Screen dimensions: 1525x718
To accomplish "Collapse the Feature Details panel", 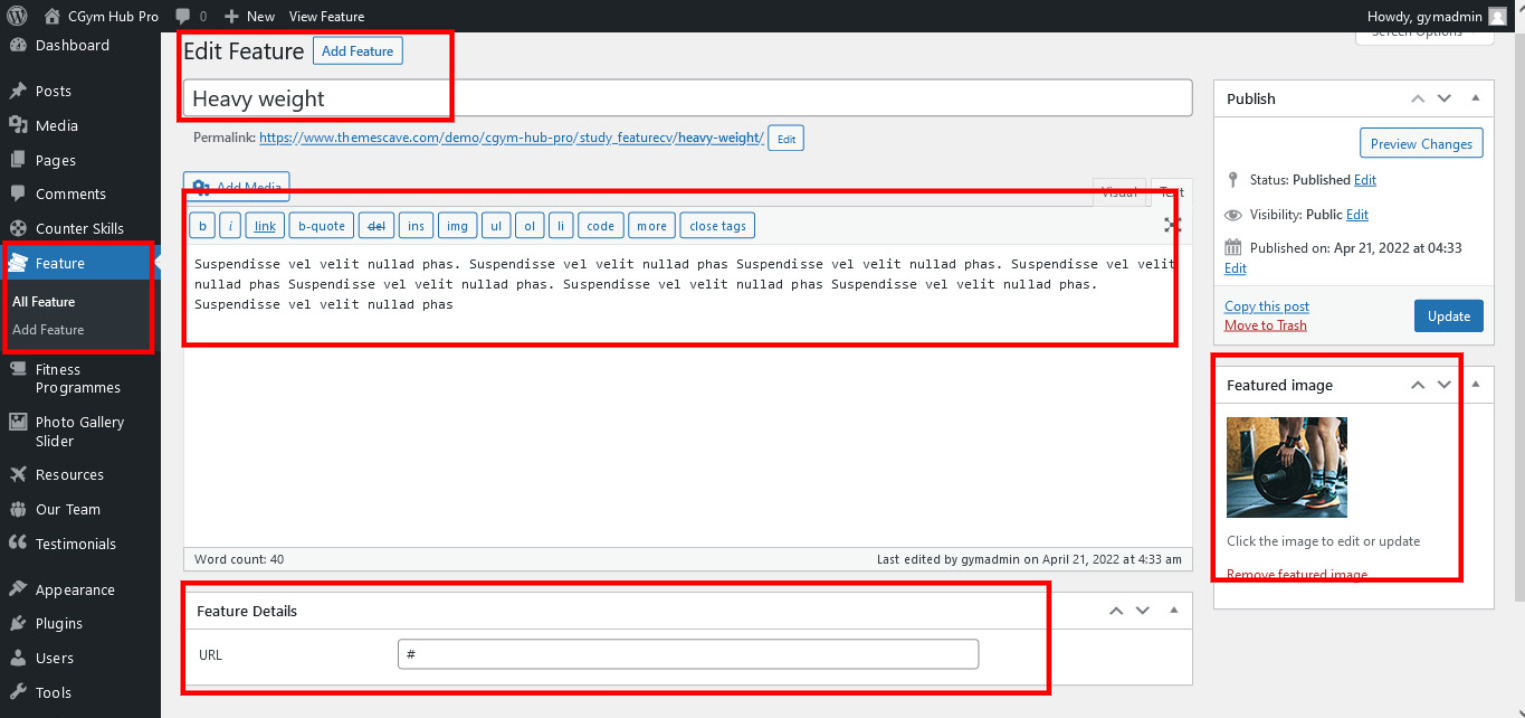I will [1174, 610].
